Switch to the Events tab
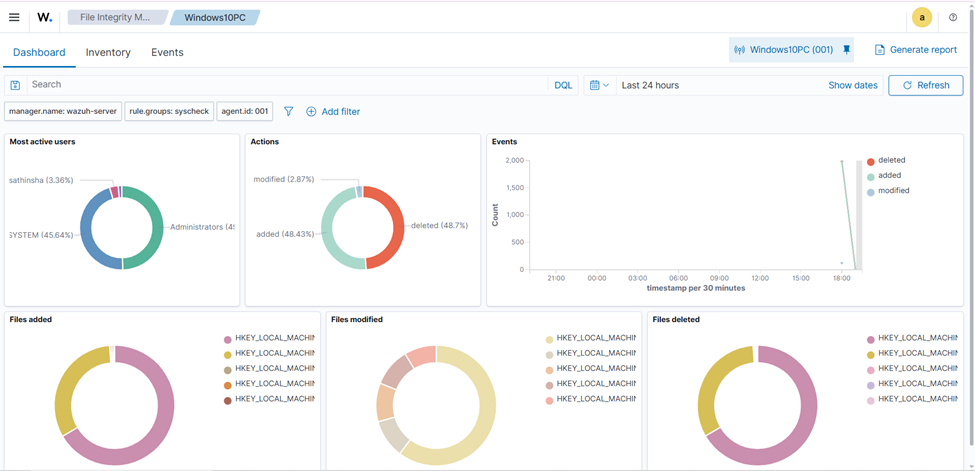975x471 pixels. click(167, 52)
